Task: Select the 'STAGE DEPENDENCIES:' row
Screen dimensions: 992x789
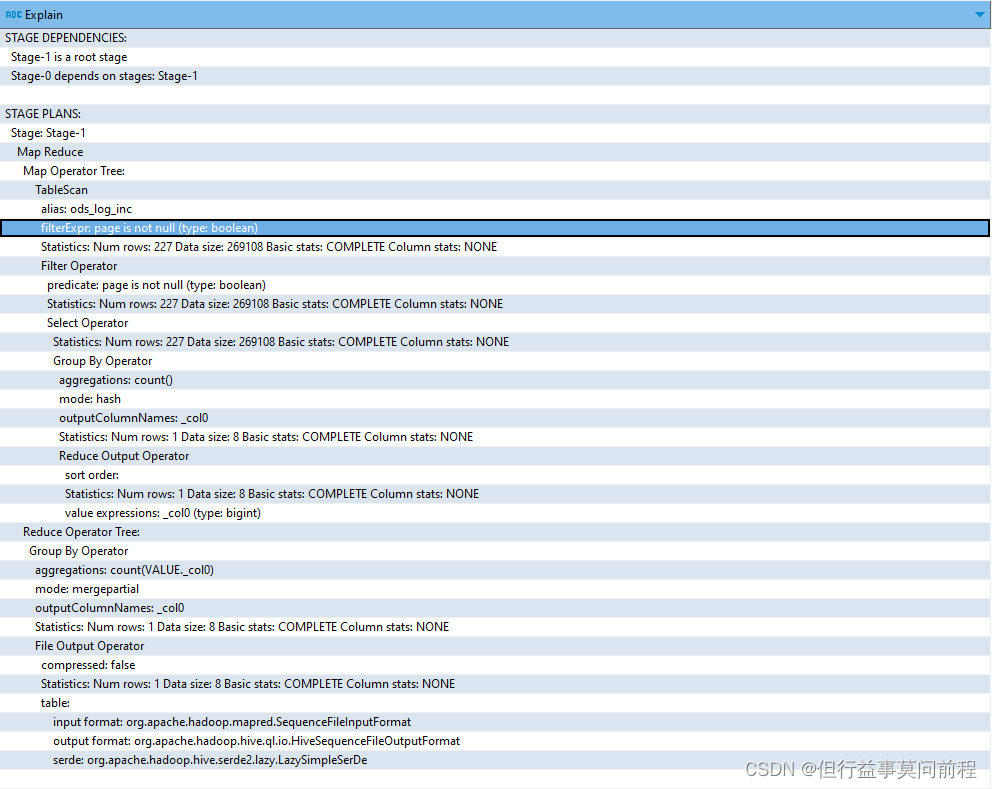Action: pyautogui.click(x=495, y=38)
